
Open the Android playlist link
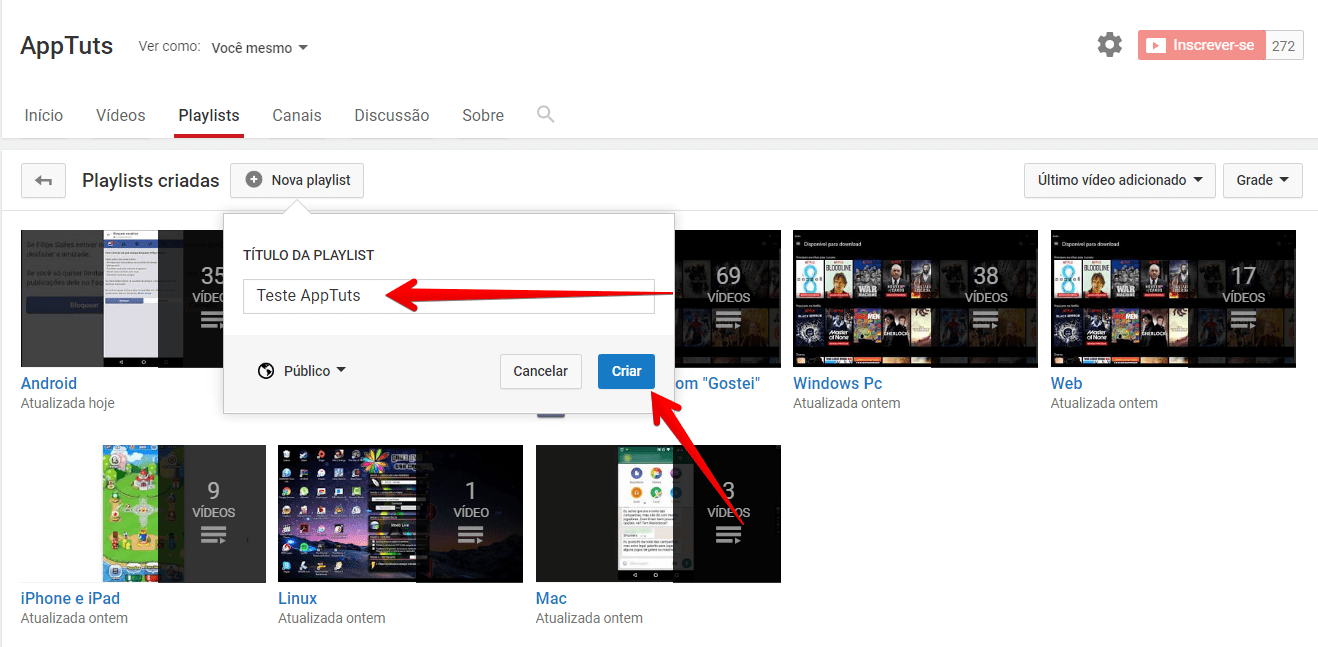pos(49,383)
